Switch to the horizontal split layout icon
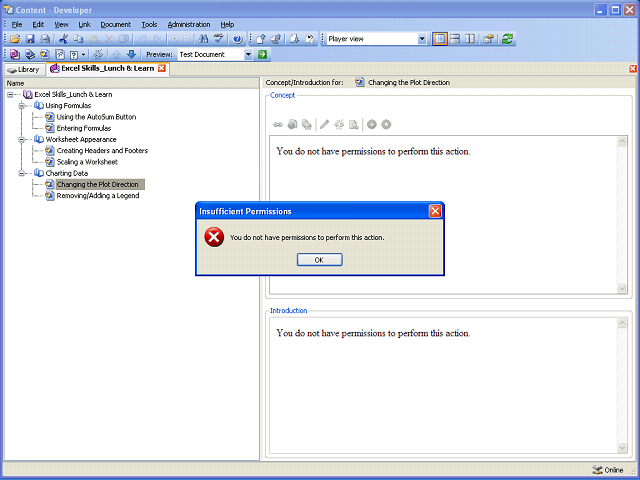Image resolution: width=640 pixels, height=480 pixels. point(455,39)
